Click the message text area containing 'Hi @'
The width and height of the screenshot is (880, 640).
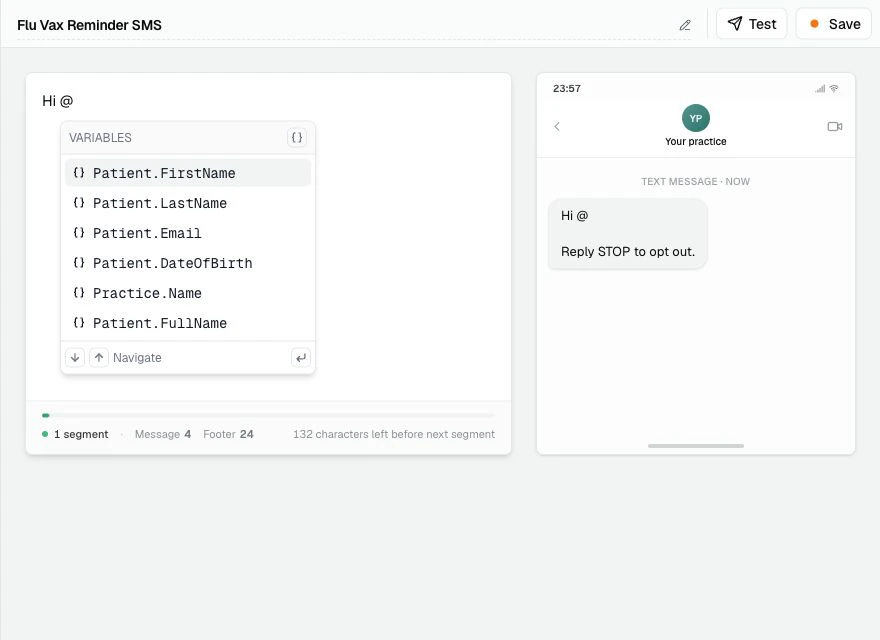(x=268, y=236)
